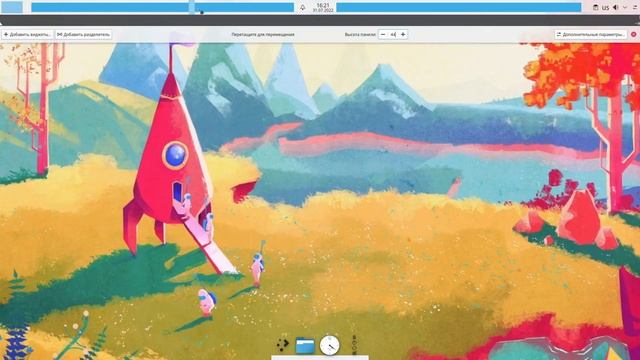This screenshot has width=640, height=360.
Task: Click the pager widget beside the analog clock
Action: pos(354,345)
